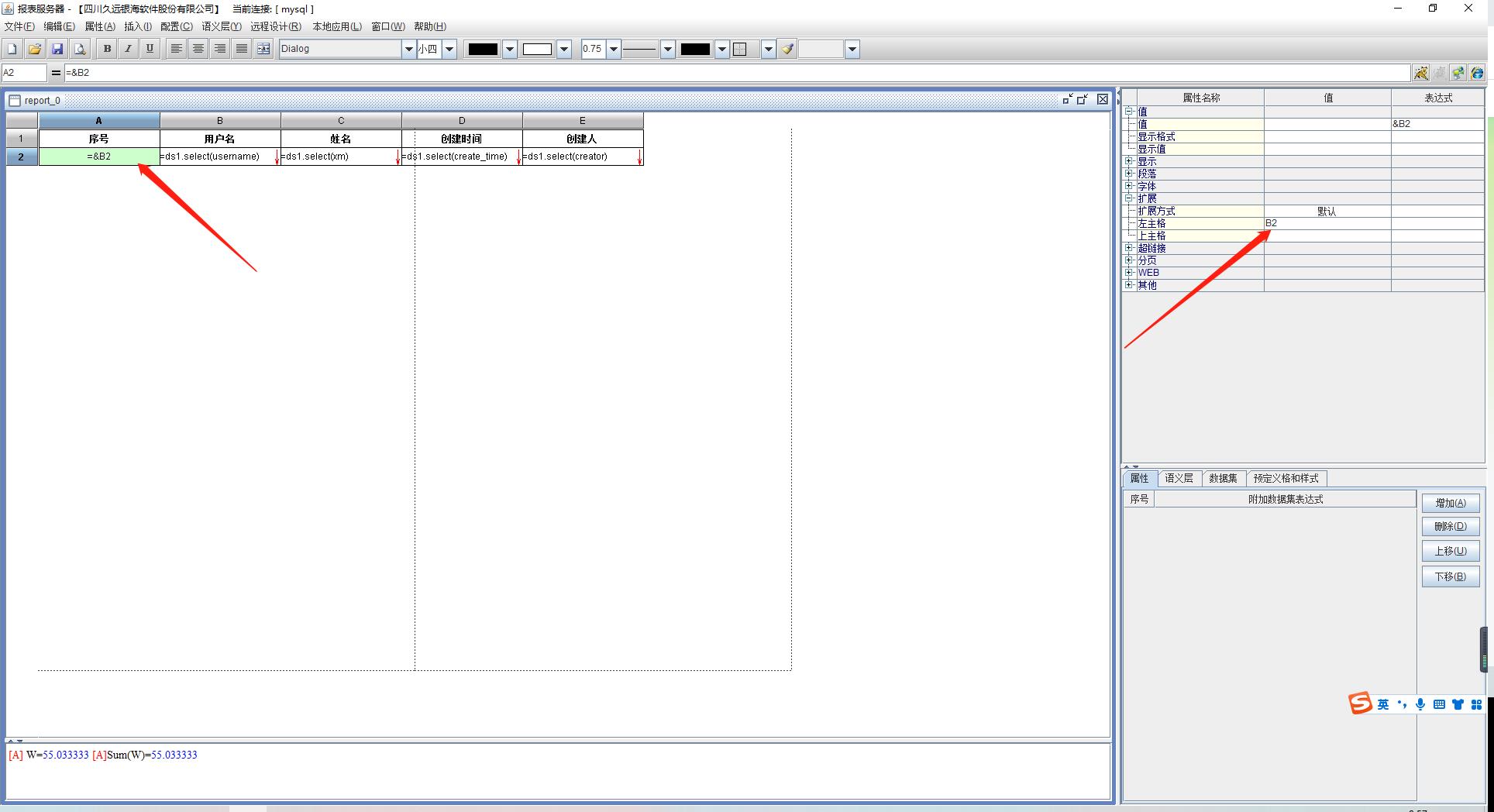Open the 编辑(E) menu
Image resolution: width=1494 pixels, height=812 pixels.
[59, 26]
